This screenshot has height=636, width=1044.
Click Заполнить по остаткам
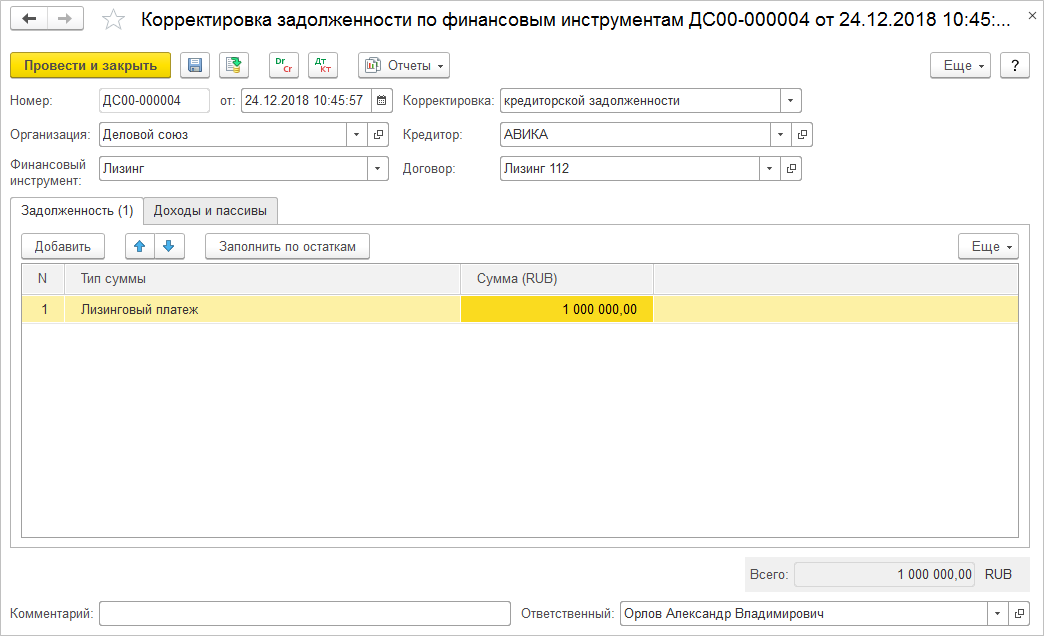pos(287,246)
